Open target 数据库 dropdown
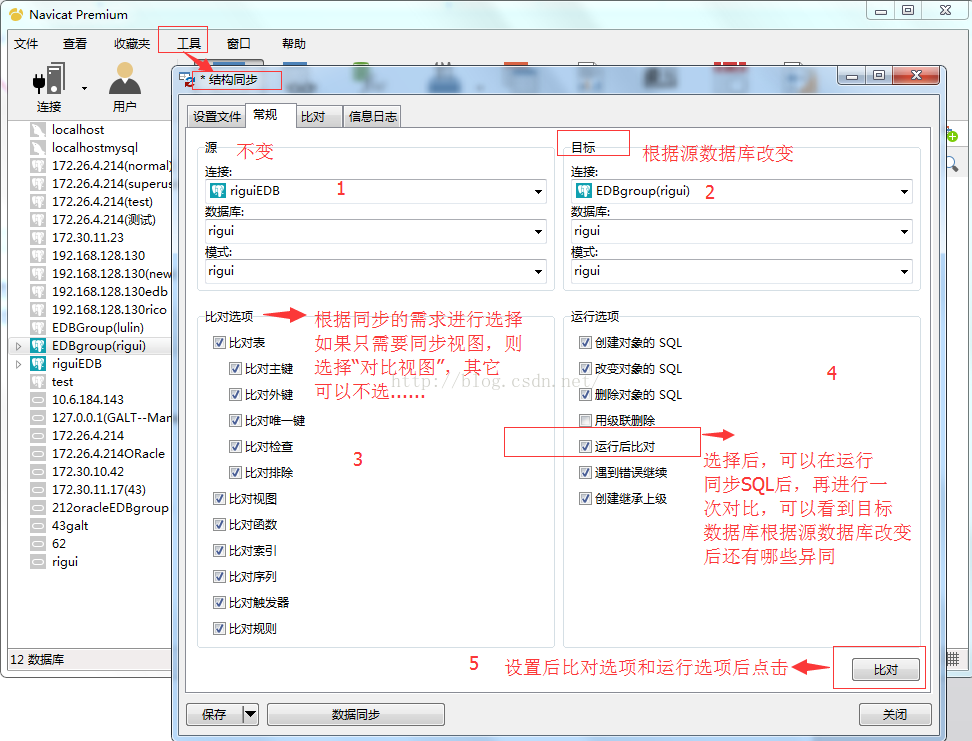Image resolution: width=972 pixels, height=741 pixels. pos(904,232)
